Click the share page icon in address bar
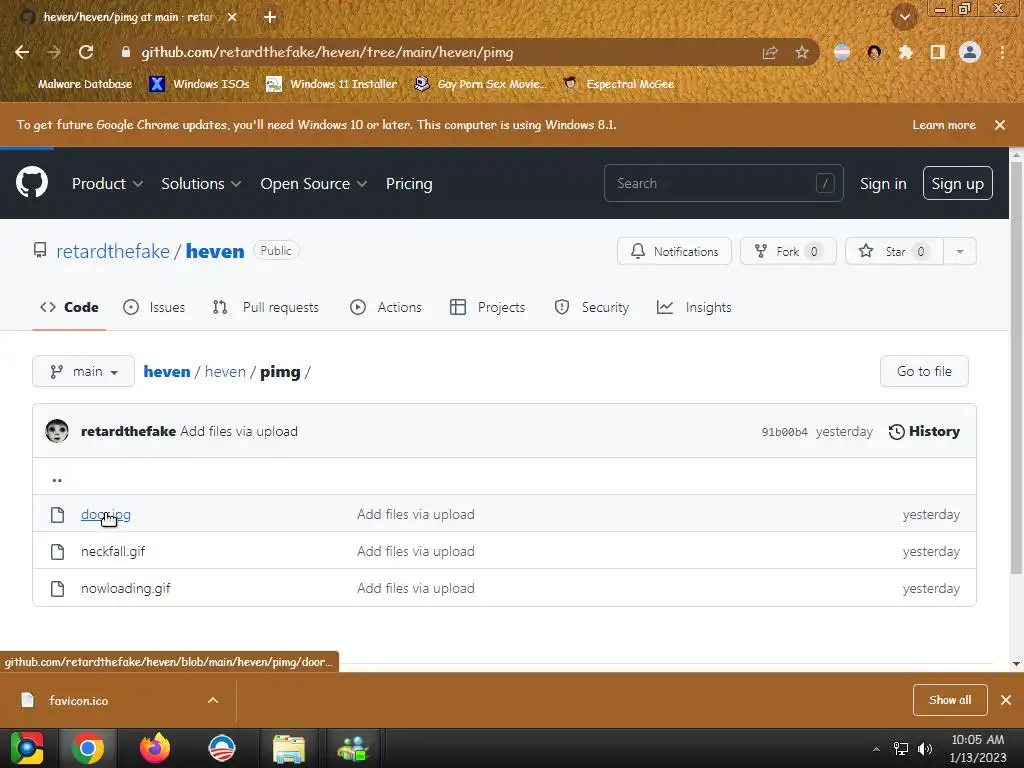Image resolution: width=1024 pixels, height=768 pixels. pos(770,52)
